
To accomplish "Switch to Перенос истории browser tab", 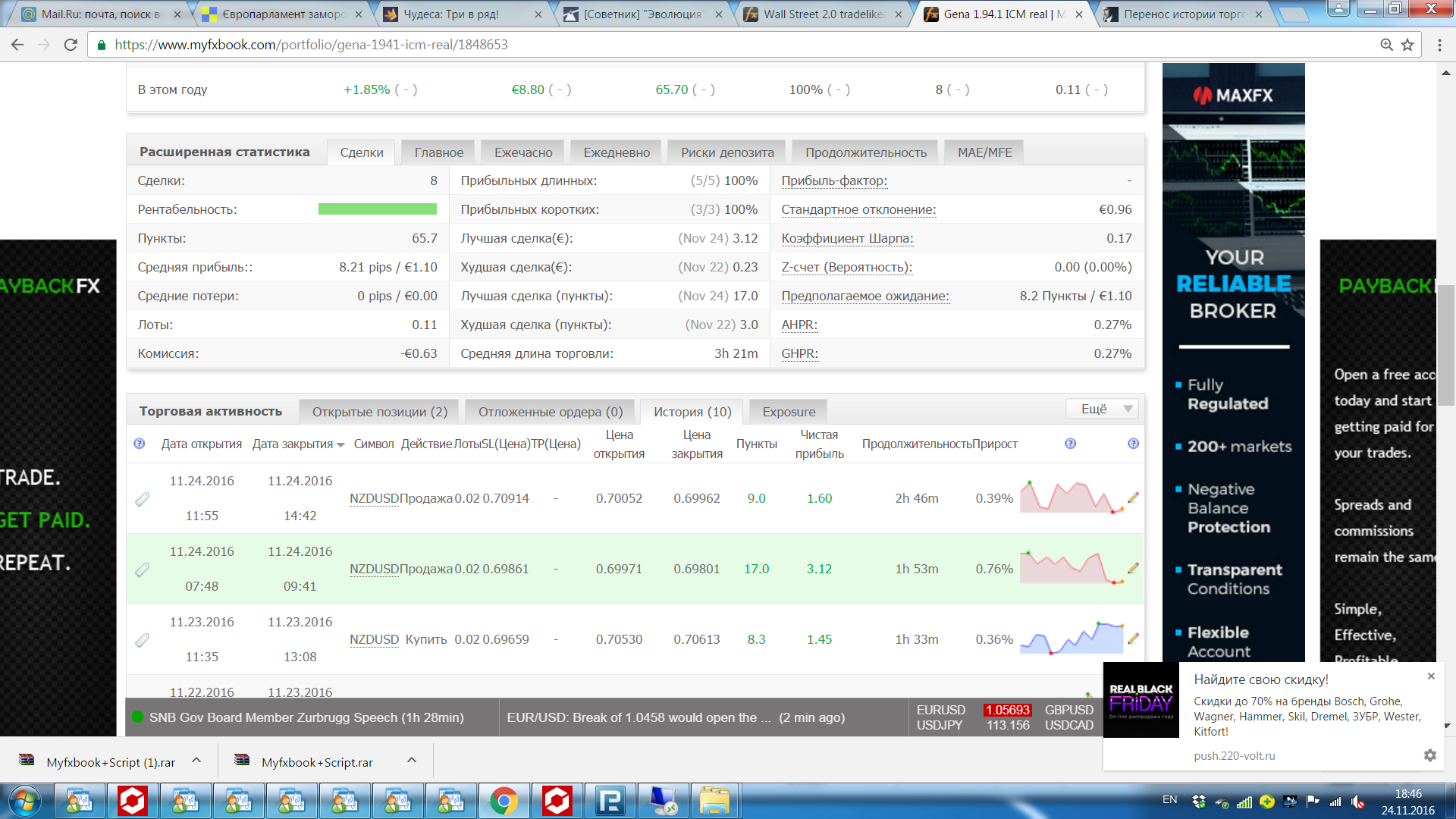I will click(x=1183, y=14).
